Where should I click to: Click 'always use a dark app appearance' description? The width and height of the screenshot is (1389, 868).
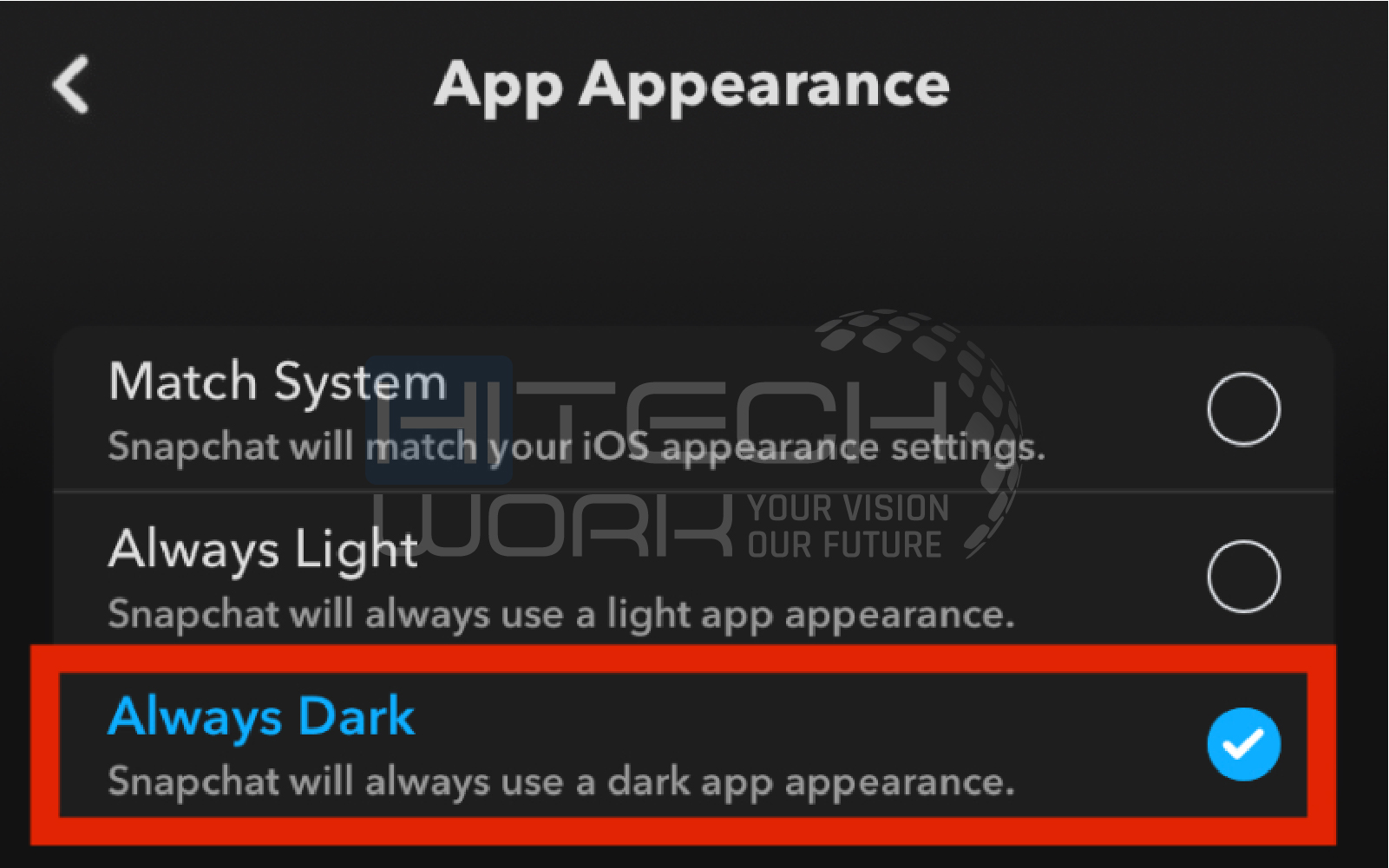point(690,781)
